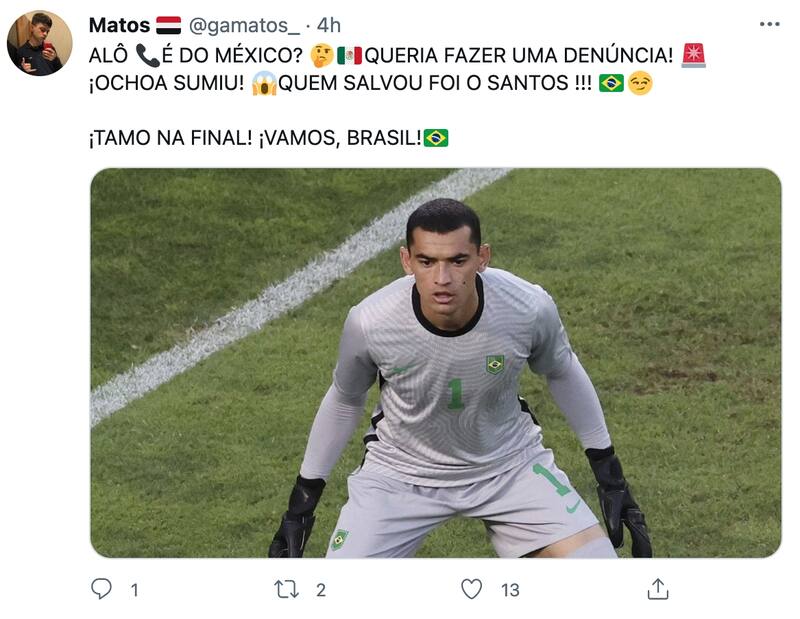The height and width of the screenshot is (619, 800).
Task: Click the Brazil flag after VAMOS, BRASIL
Action: (436, 138)
